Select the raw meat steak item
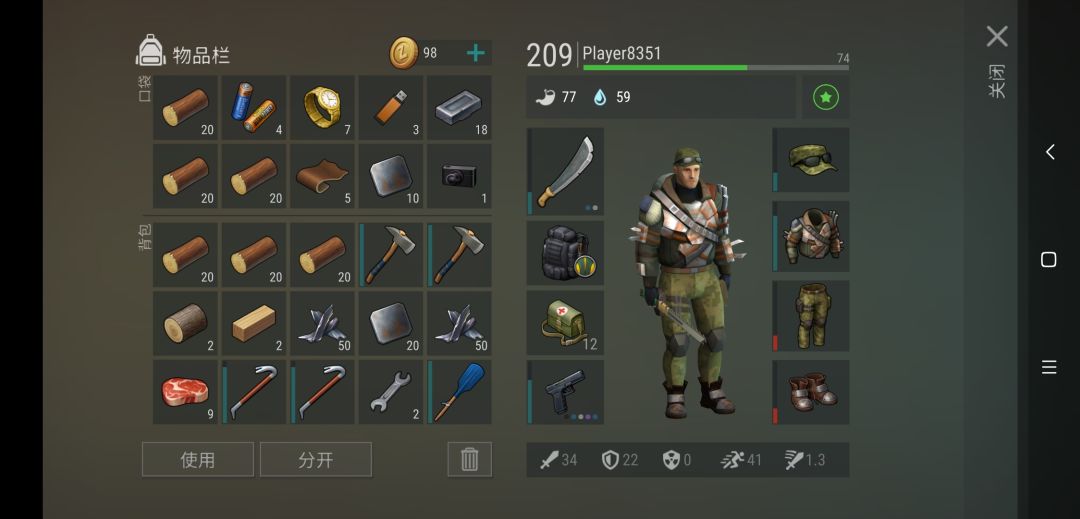Screen dimensions: 1080x519 (185, 392)
